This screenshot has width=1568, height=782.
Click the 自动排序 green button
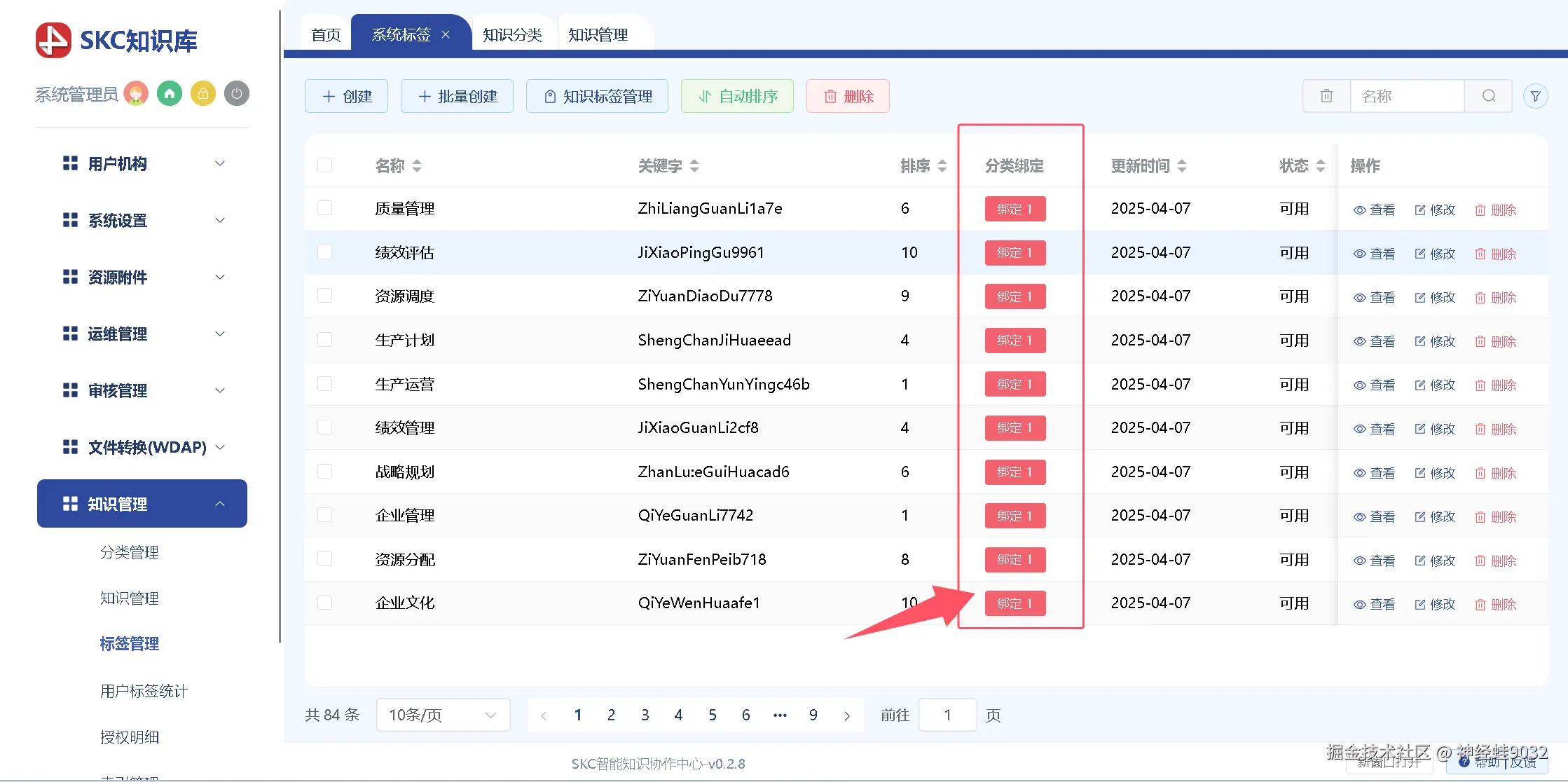(x=737, y=96)
